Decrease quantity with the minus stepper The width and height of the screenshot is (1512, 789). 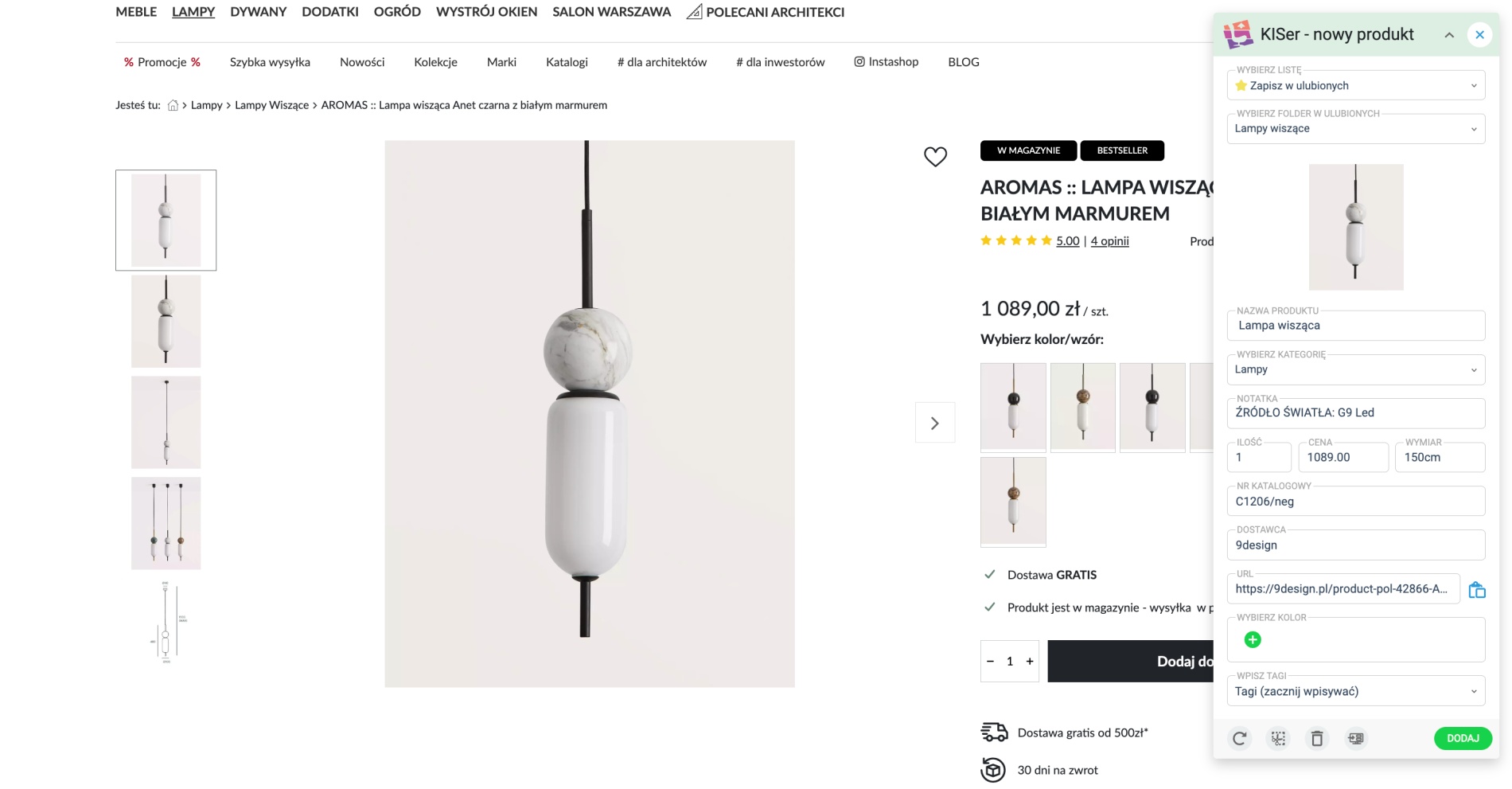click(990, 662)
